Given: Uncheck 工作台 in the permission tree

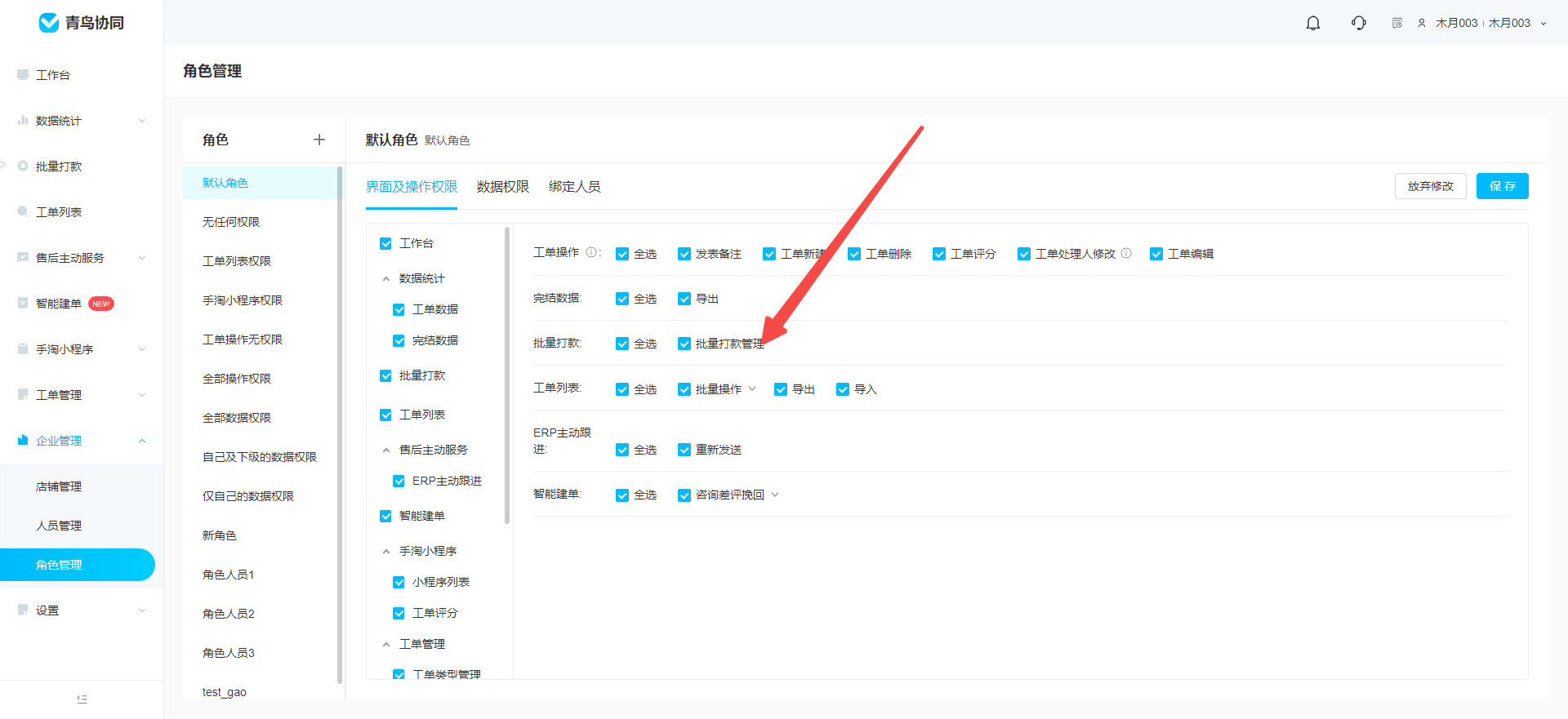Looking at the screenshot, I should click(385, 243).
